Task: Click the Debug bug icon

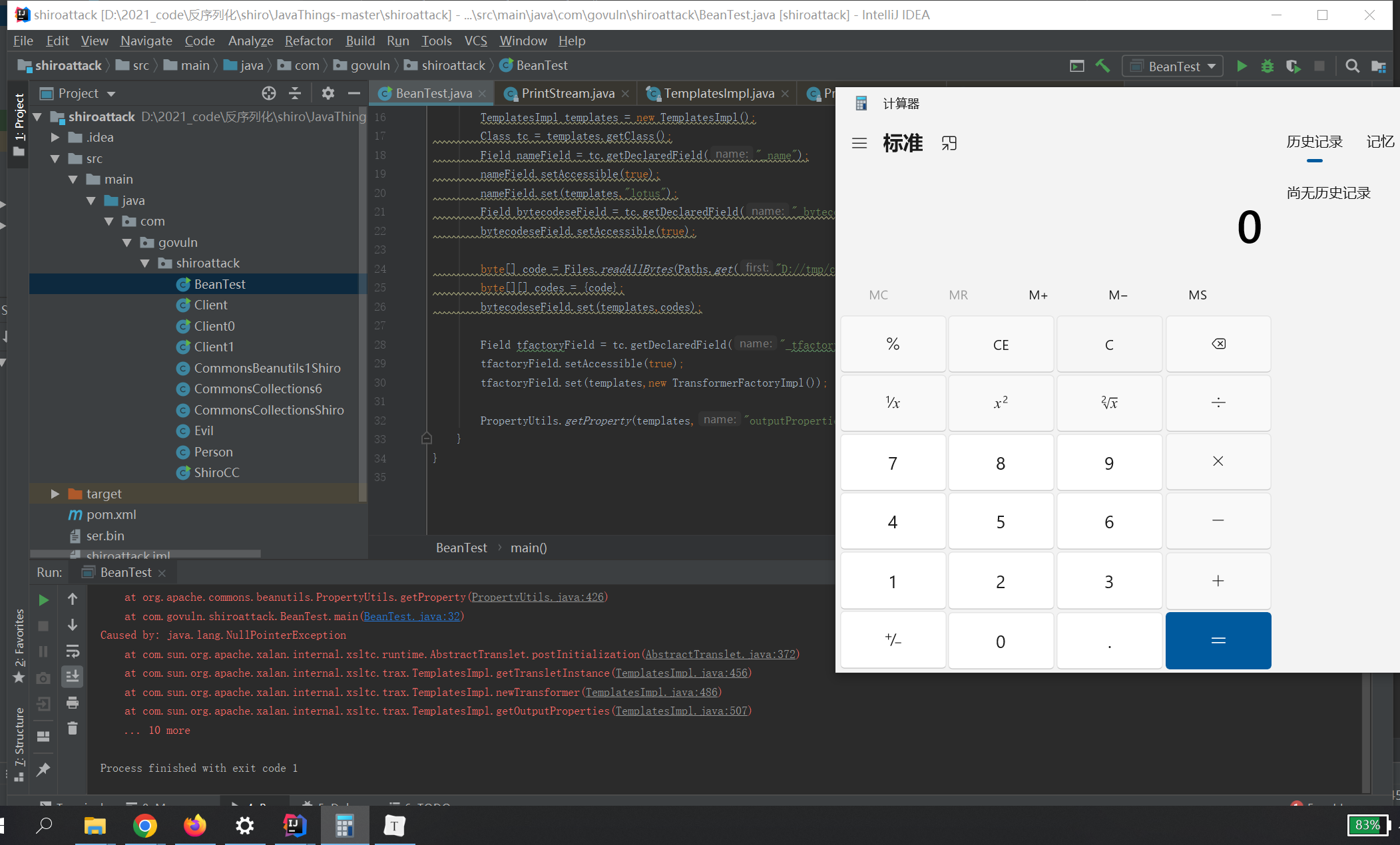Action: click(x=1268, y=66)
